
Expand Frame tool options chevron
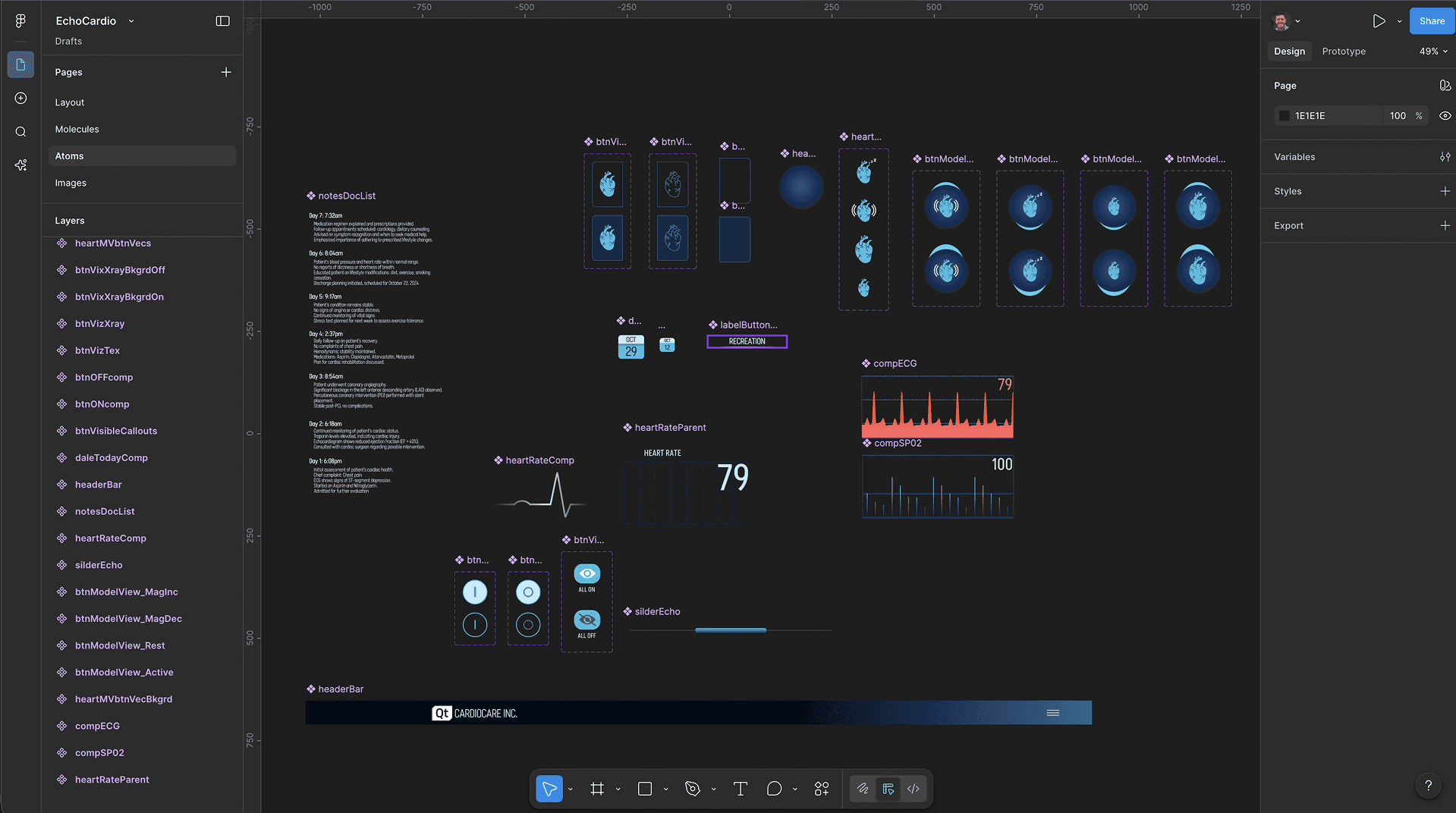618,789
